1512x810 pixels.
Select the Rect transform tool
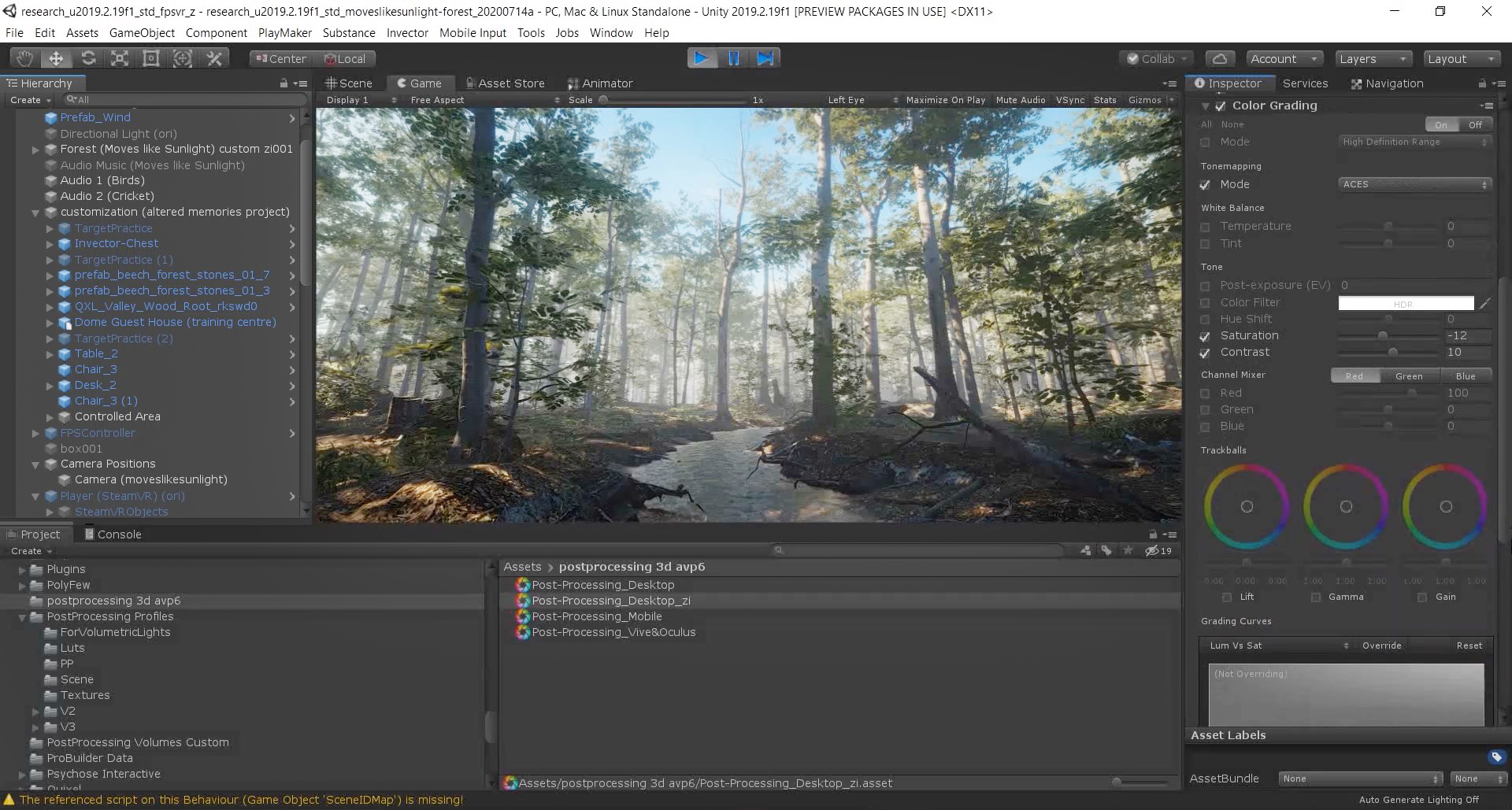(x=151, y=58)
